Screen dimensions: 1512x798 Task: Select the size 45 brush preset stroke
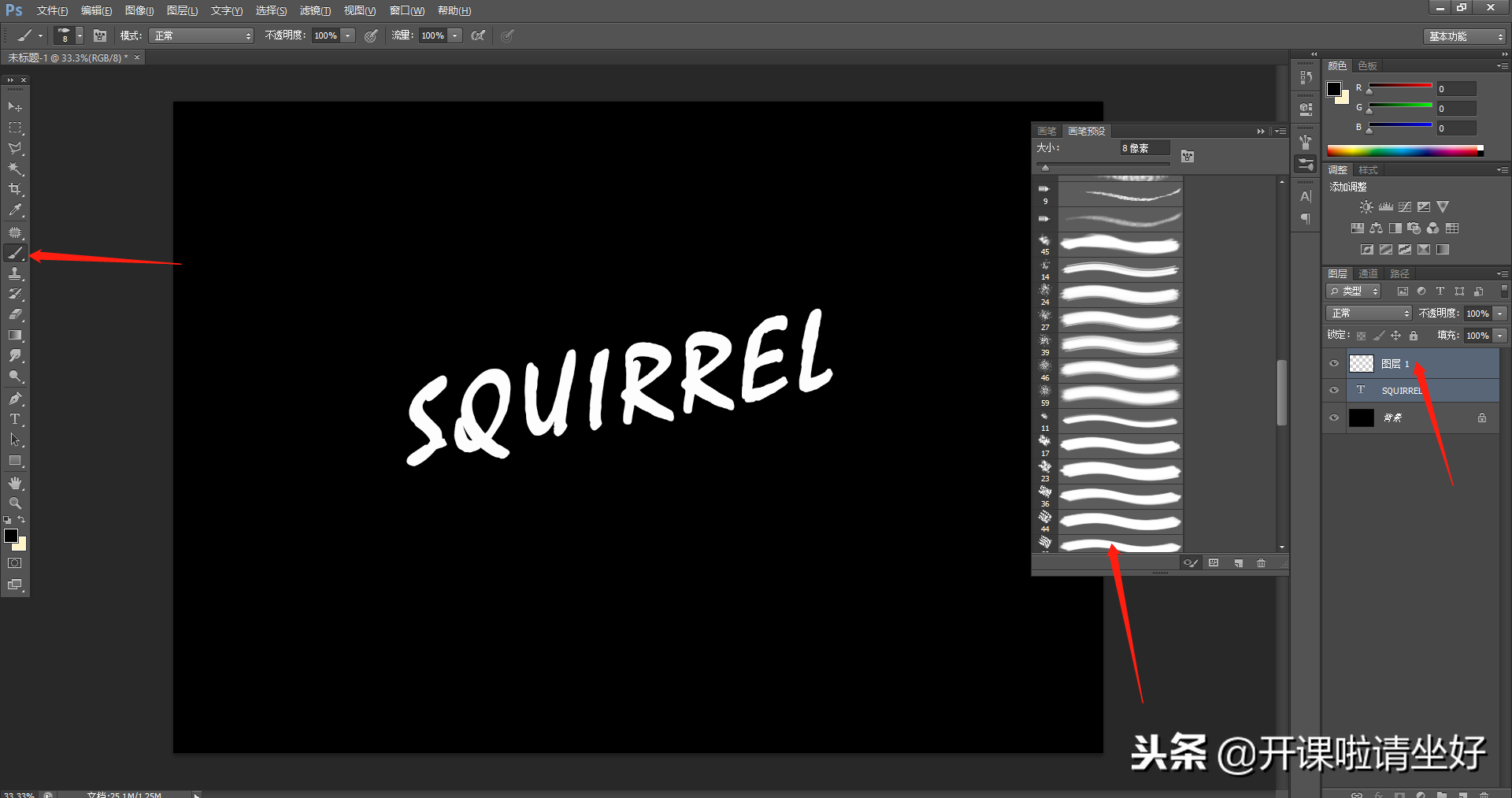(x=1120, y=244)
